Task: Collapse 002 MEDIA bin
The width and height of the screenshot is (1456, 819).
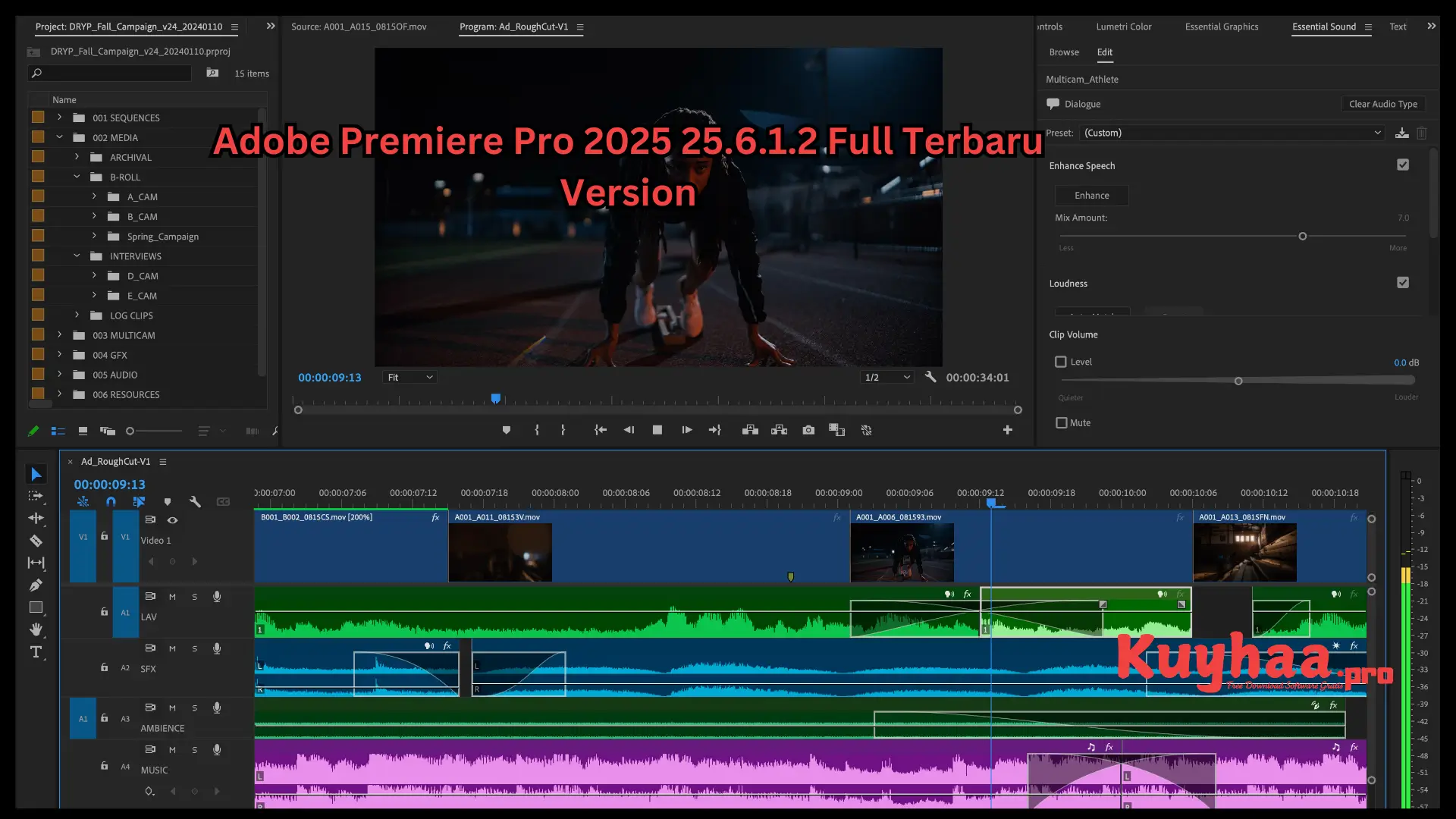Action: pos(59,137)
